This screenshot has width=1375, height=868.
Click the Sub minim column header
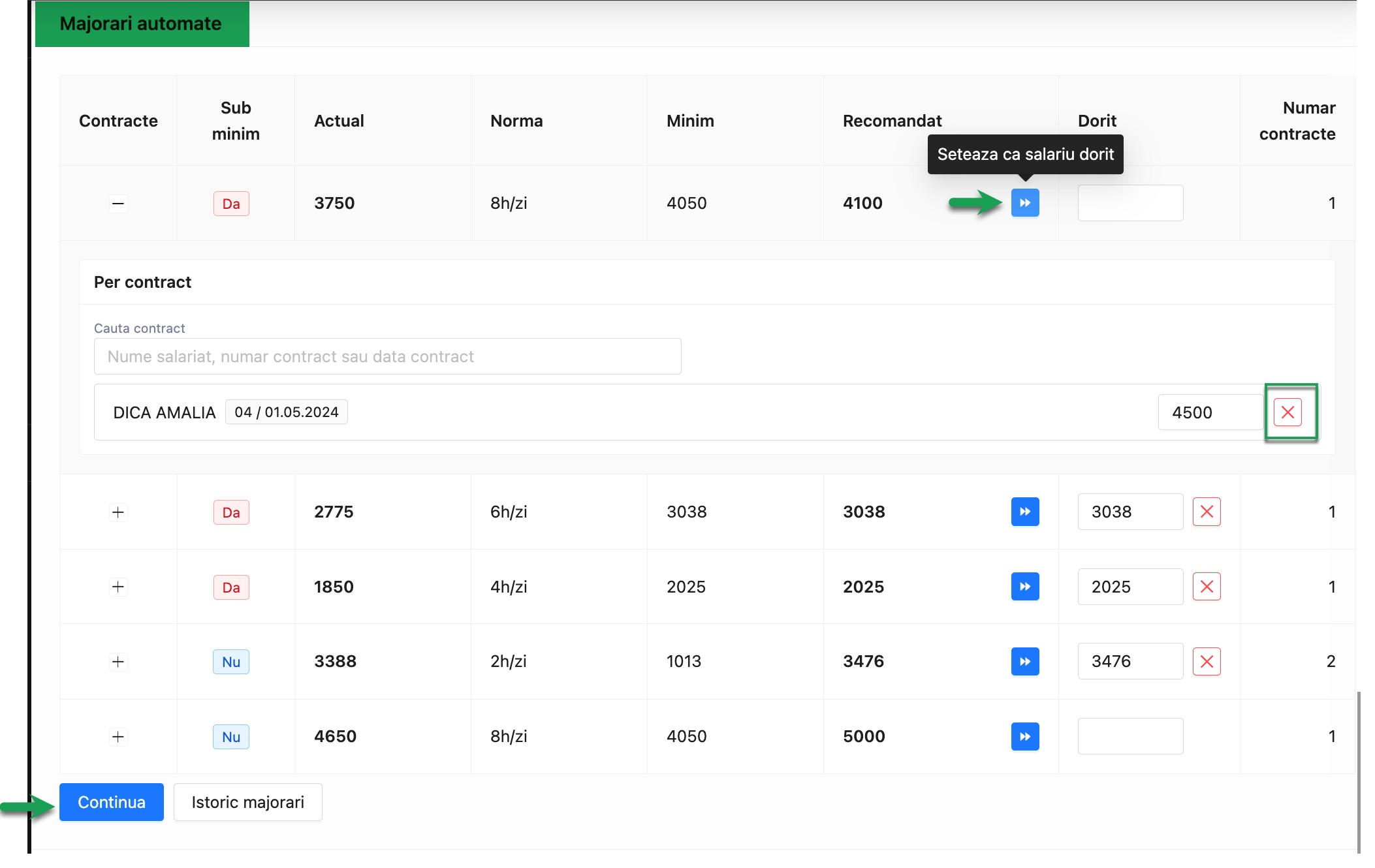236,121
